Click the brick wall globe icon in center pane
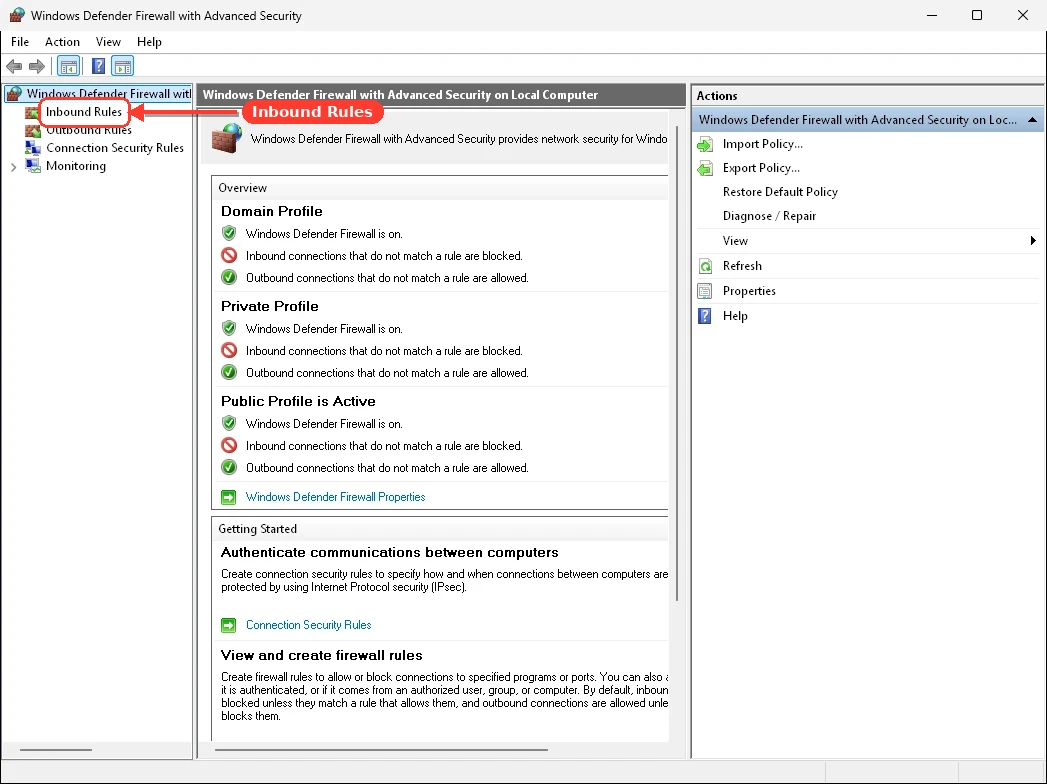Image resolution: width=1047 pixels, height=784 pixels. (x=227, y=138)
